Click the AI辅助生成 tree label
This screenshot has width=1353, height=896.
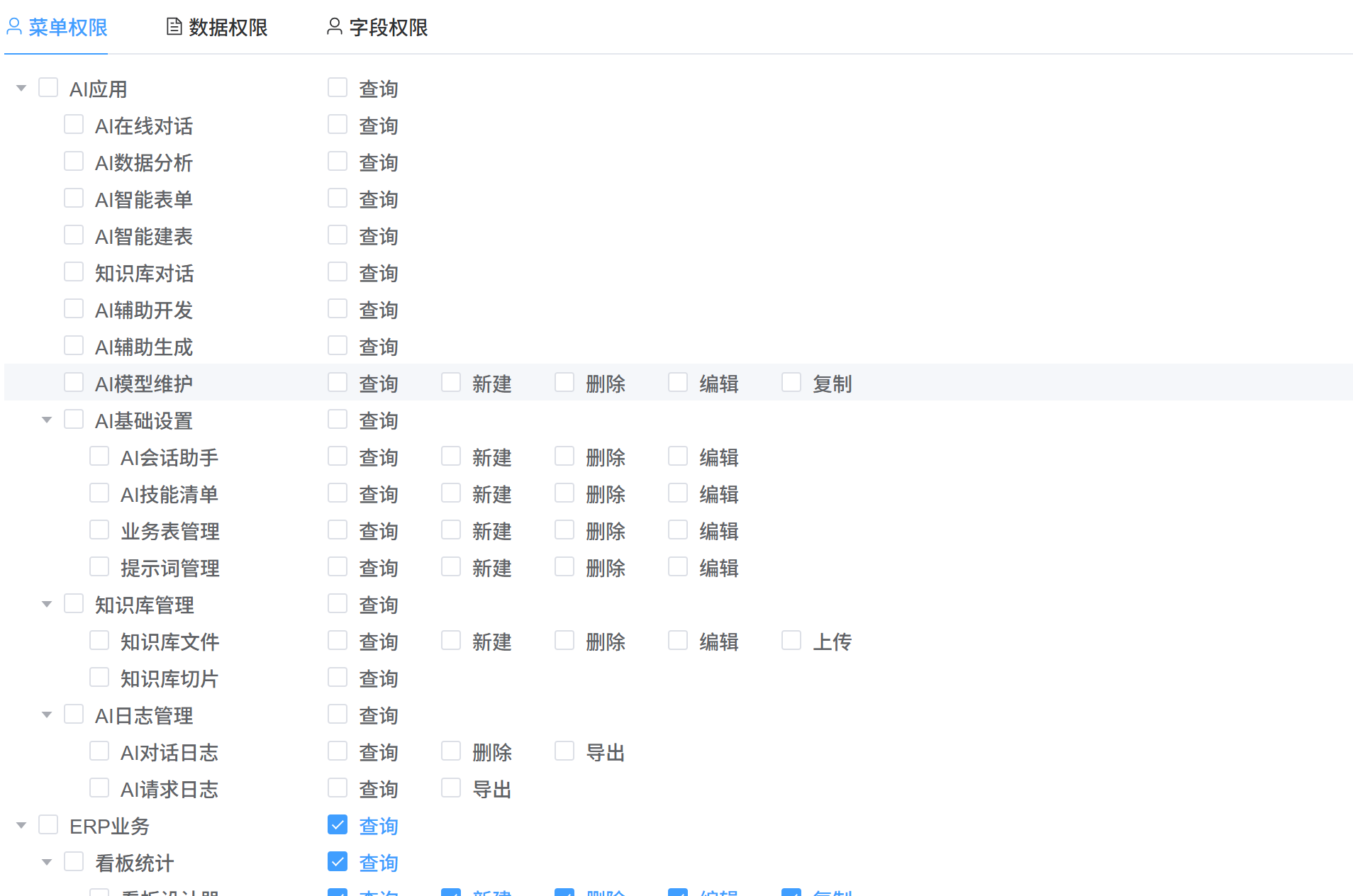(x=144, y=347)
